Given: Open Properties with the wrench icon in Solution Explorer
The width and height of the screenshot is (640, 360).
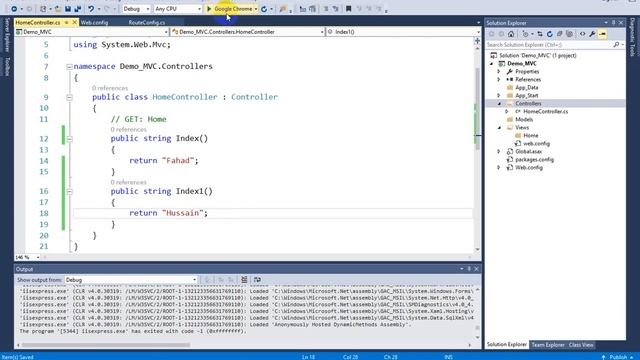Looking at the screenshot, I should (592, 34).
